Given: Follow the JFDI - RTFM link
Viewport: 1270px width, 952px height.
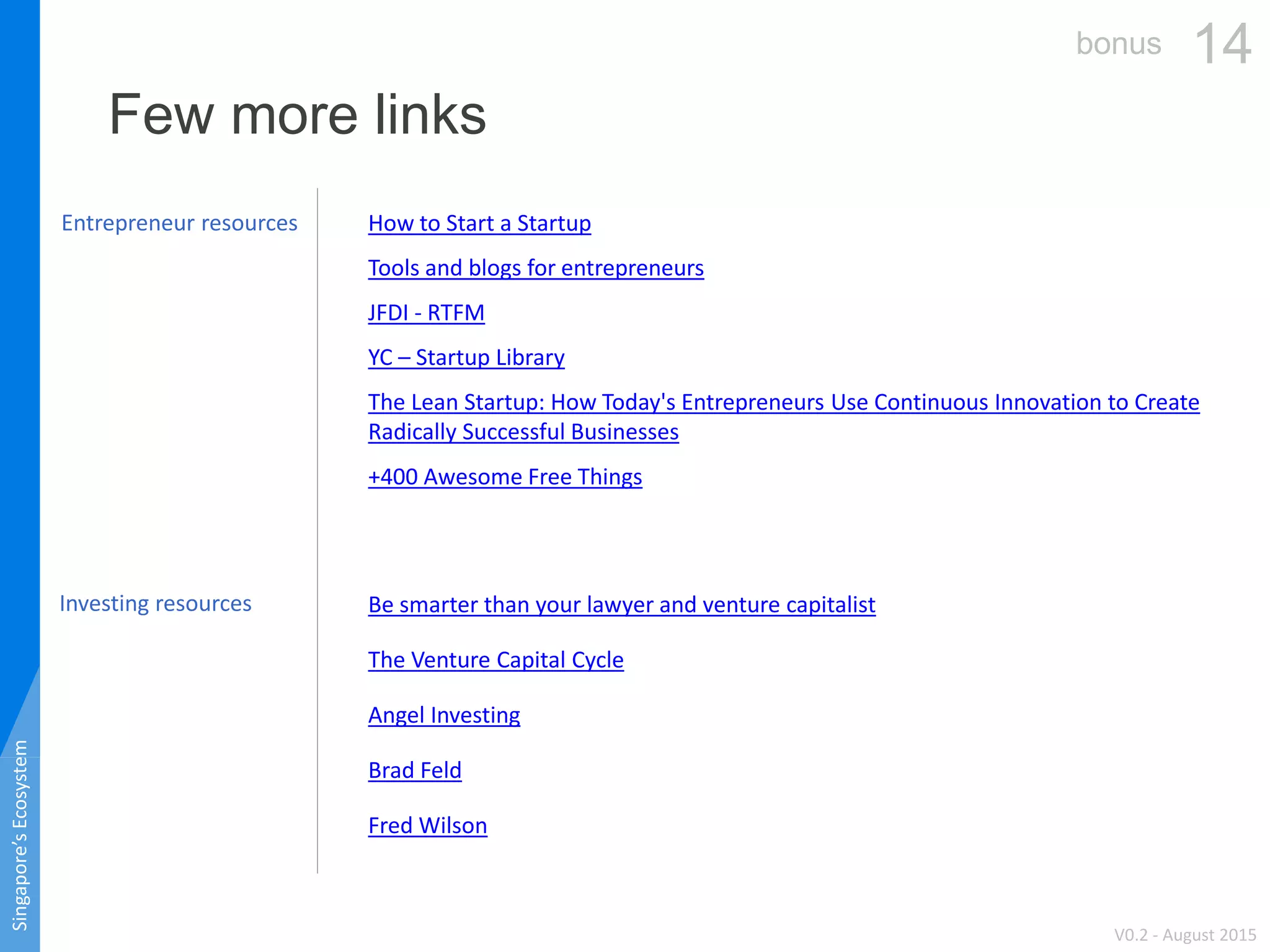Looking at the screenshot, I should (426, 312).
